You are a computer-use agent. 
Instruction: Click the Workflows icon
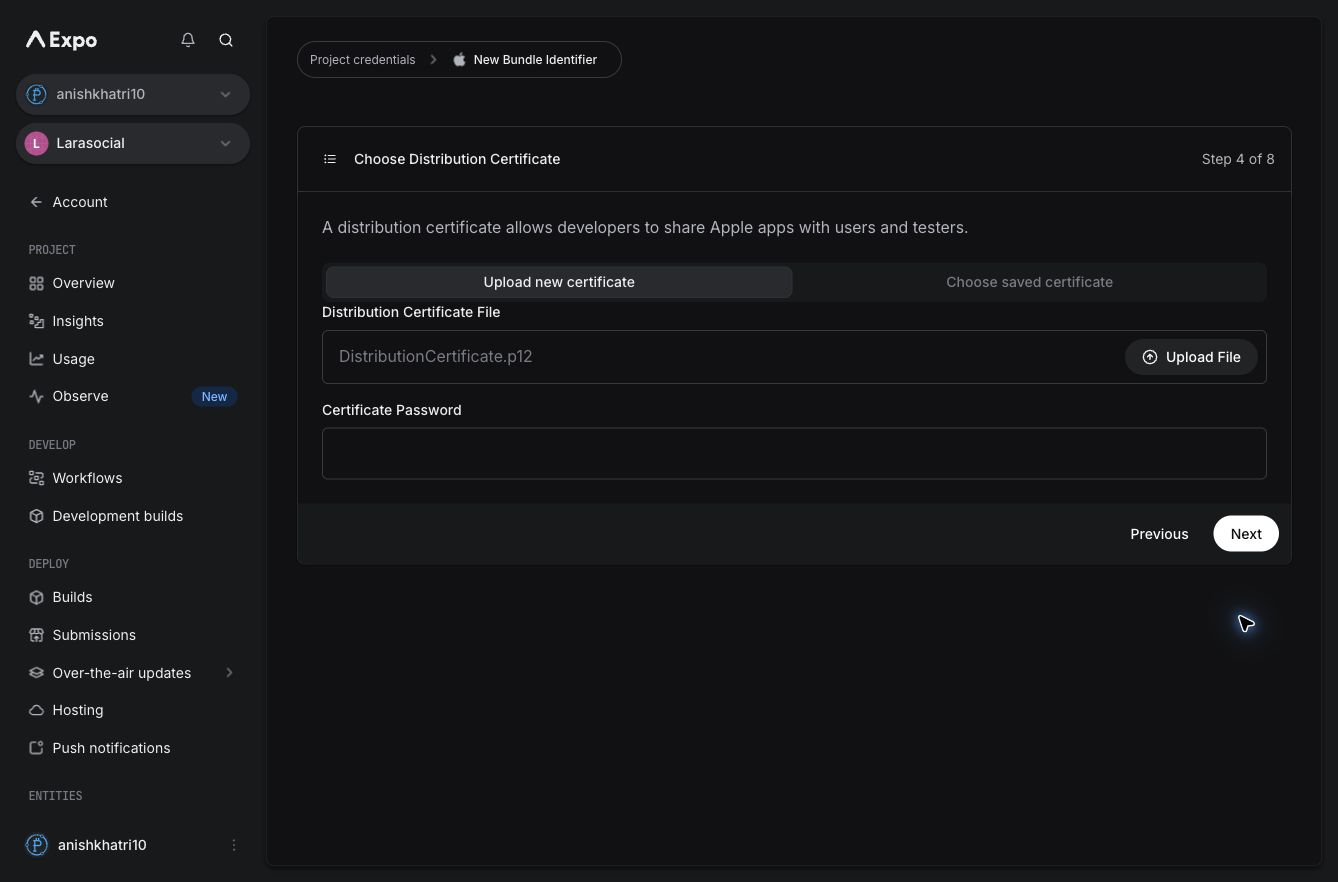point(36,478)
